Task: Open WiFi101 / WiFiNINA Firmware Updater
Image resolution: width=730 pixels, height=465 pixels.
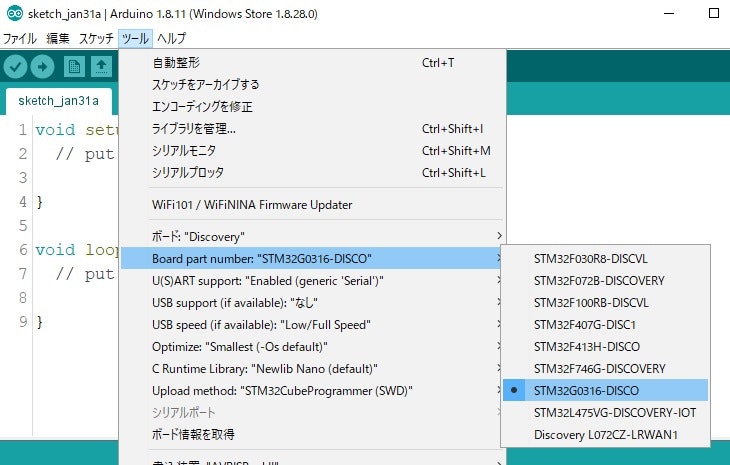Action: coord(313,204)
